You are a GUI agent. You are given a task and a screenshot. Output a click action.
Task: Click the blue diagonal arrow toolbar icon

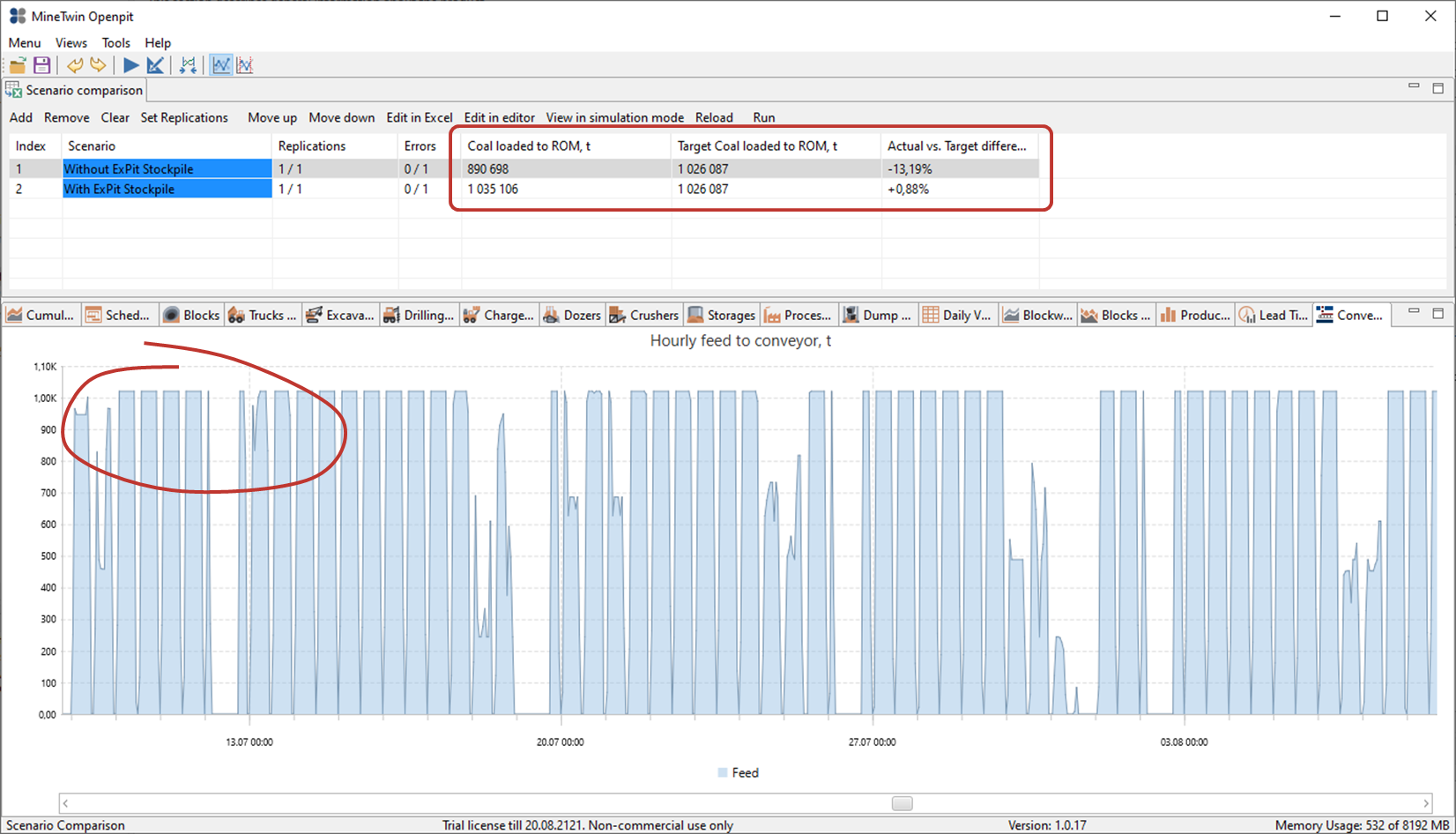pyautogui.click(x=155, y=65)
